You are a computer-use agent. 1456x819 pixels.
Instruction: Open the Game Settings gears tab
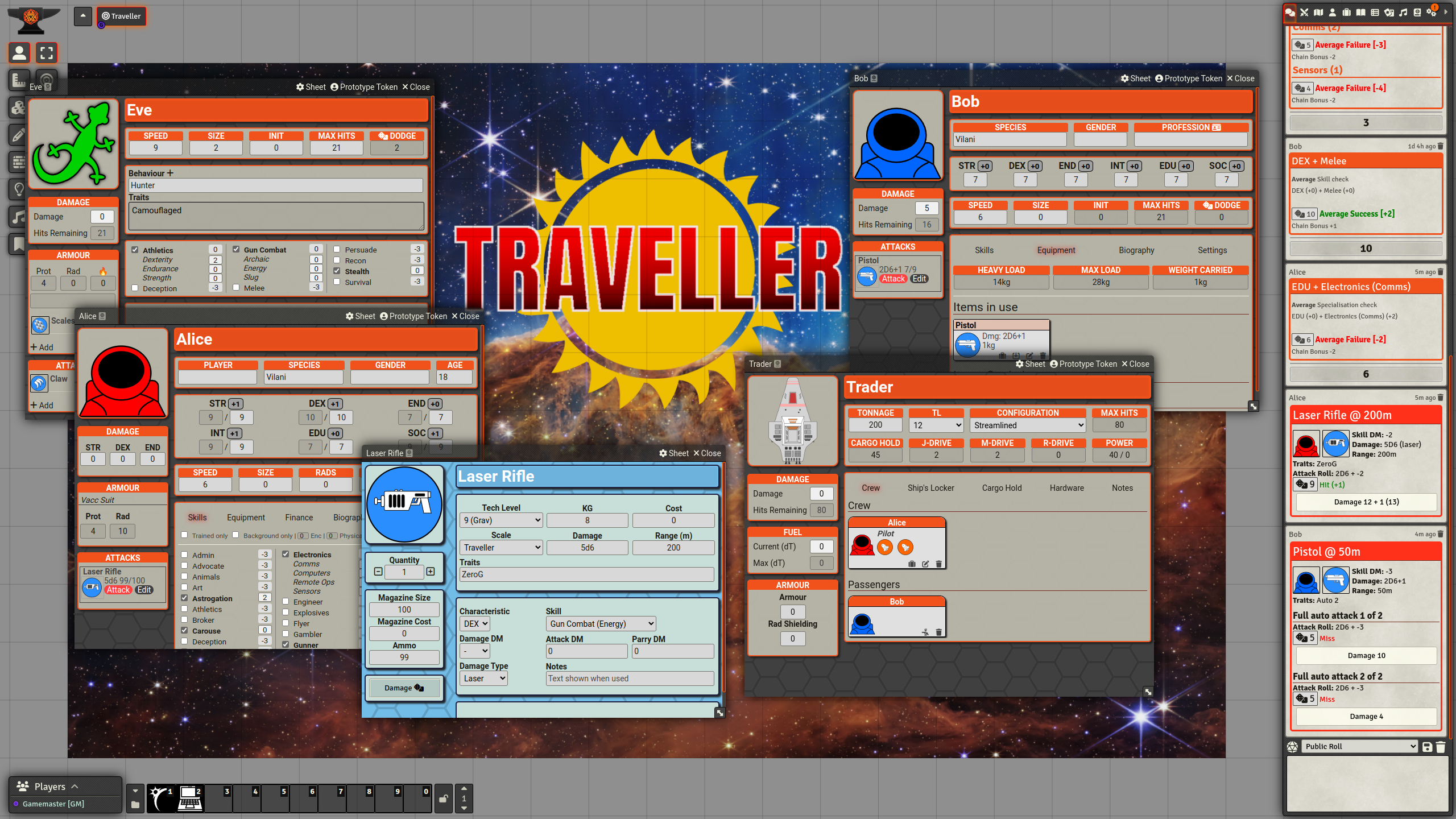1432,13
